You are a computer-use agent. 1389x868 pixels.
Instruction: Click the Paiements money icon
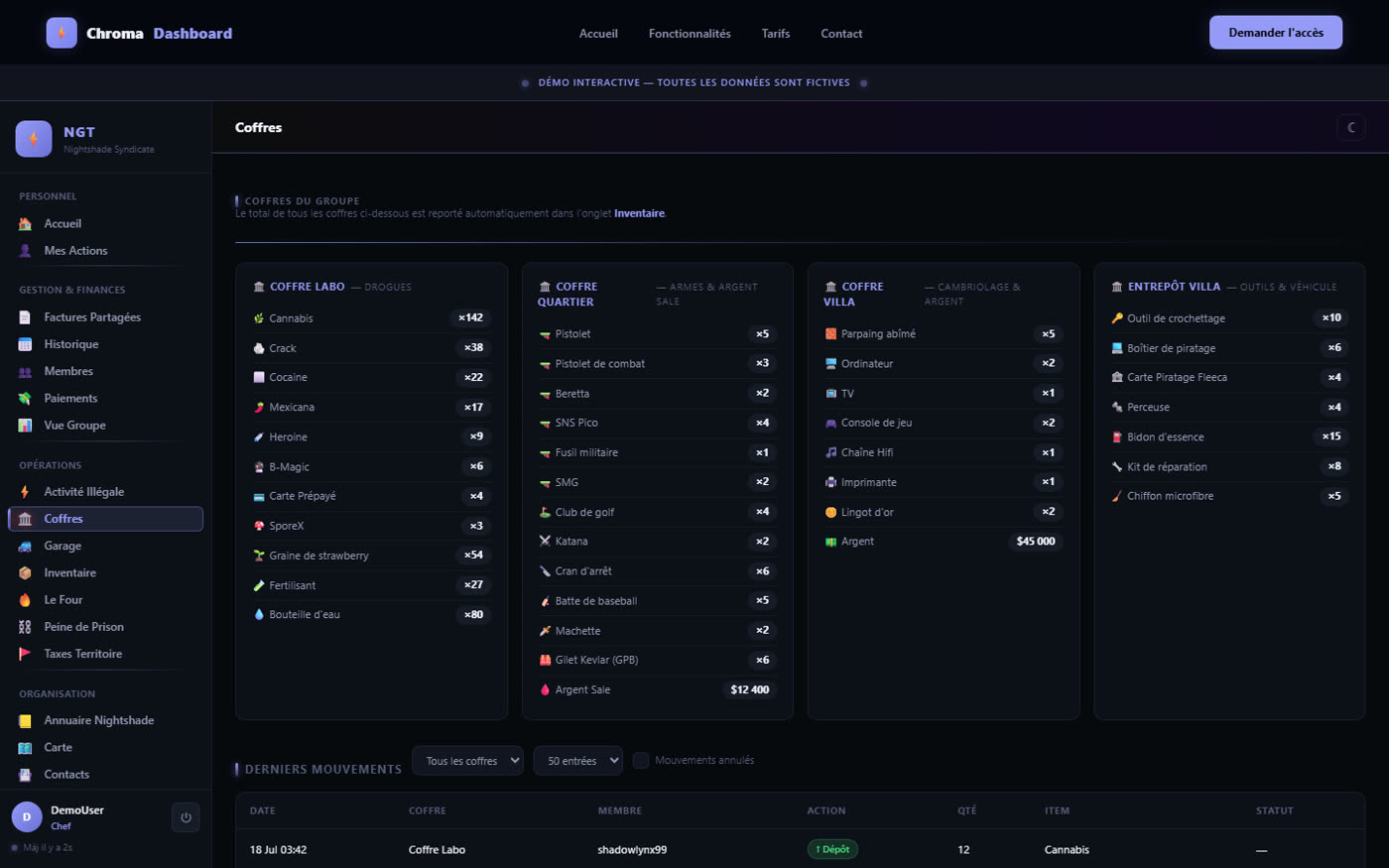tap(25, 398)
